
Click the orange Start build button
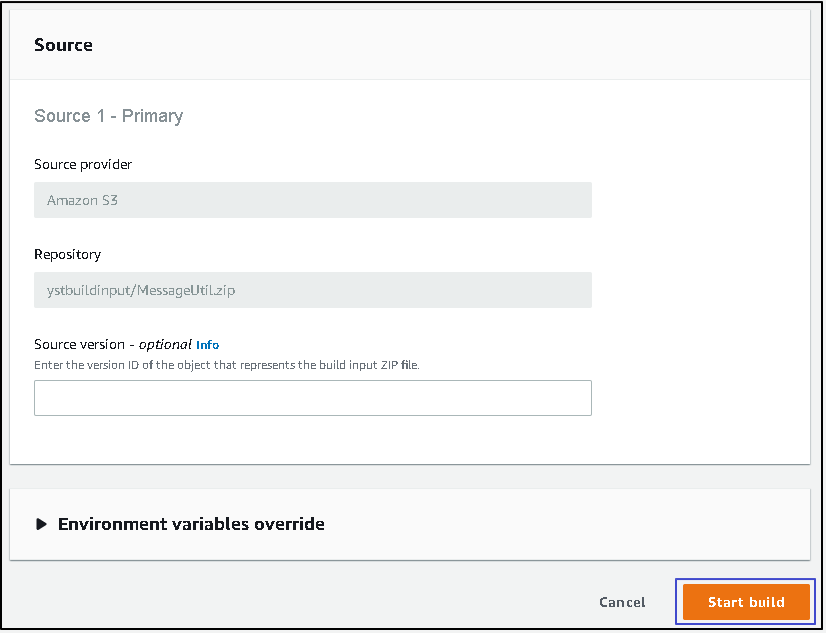pyautogui.click(x=745, y=602)
